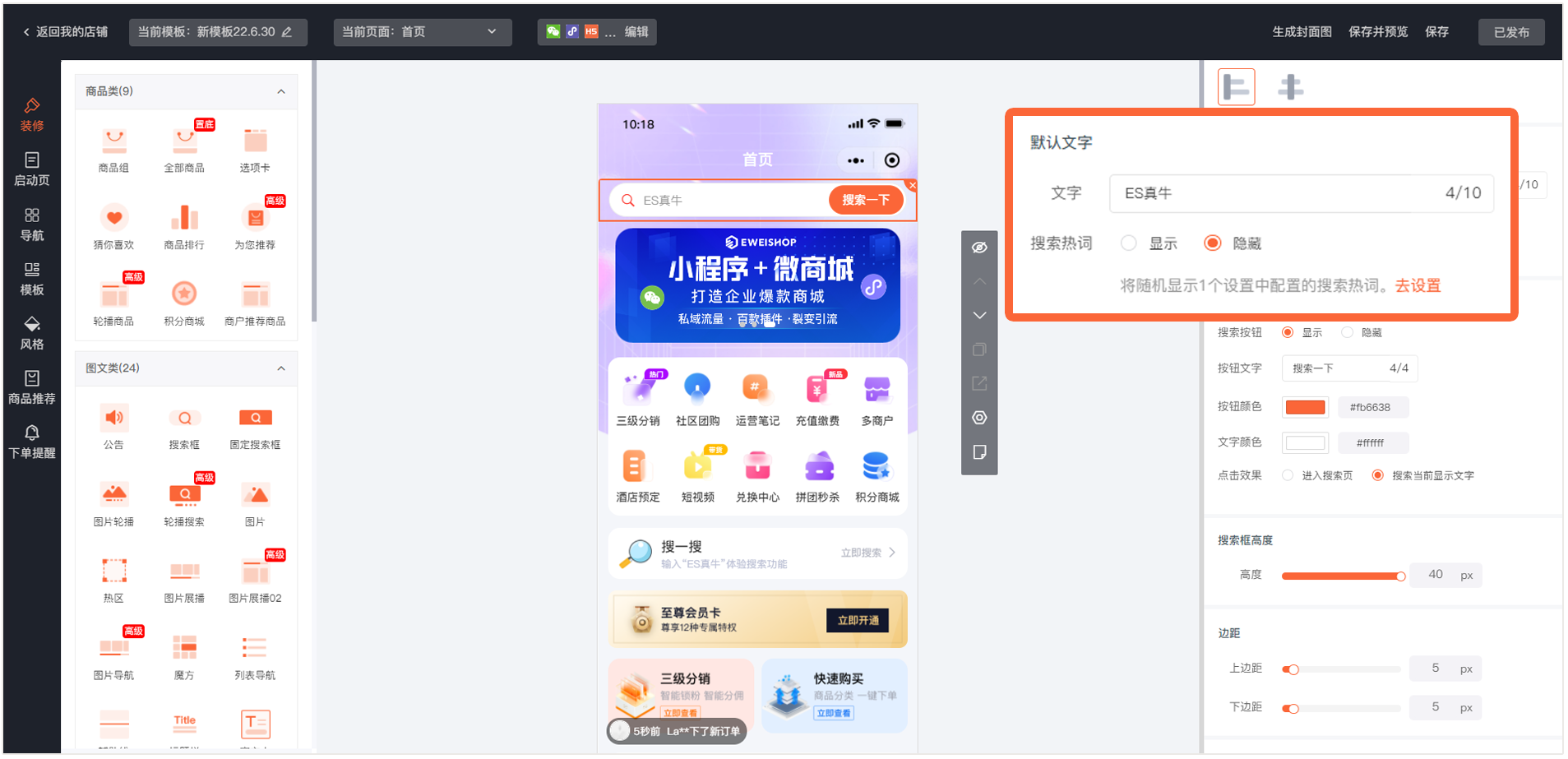Collapse the 图文类(24) section

coord(281,368)
